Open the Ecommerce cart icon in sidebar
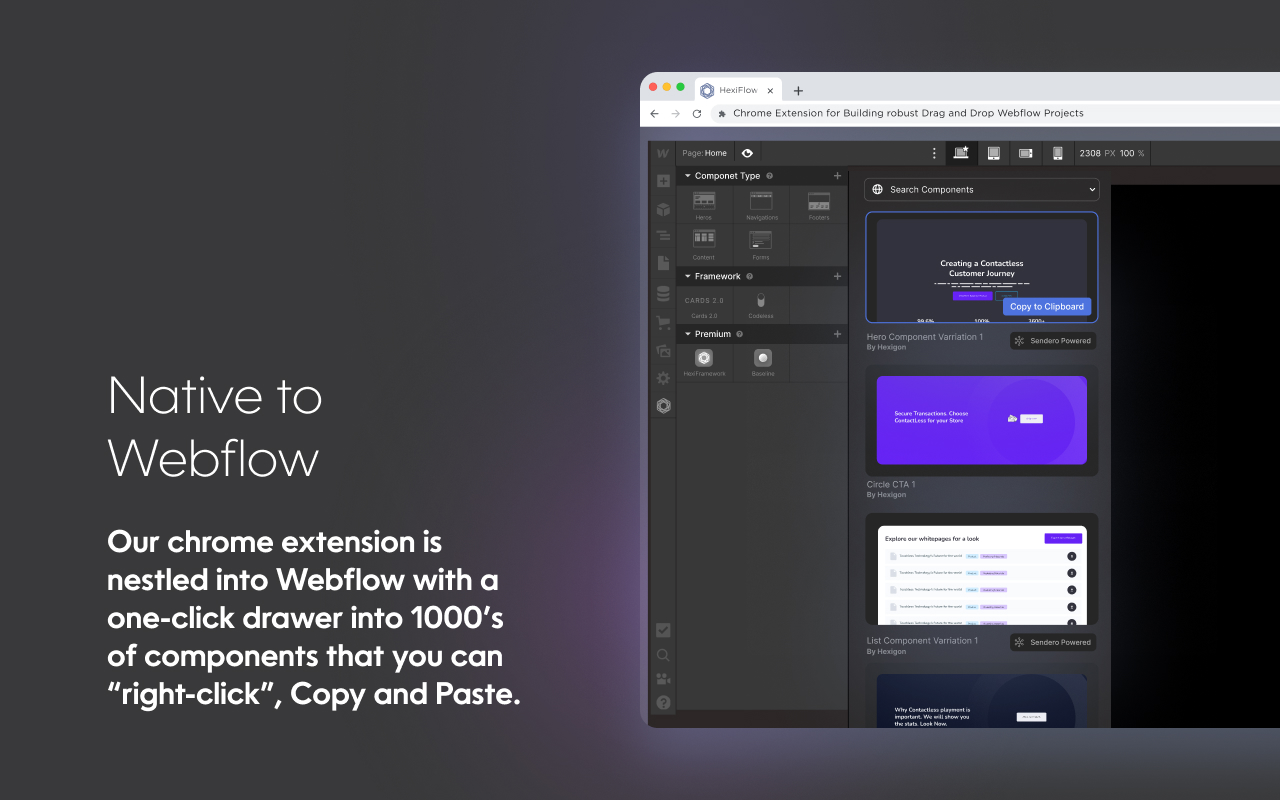Screen dimensions: 1280x800 click(x=663, y=323)
